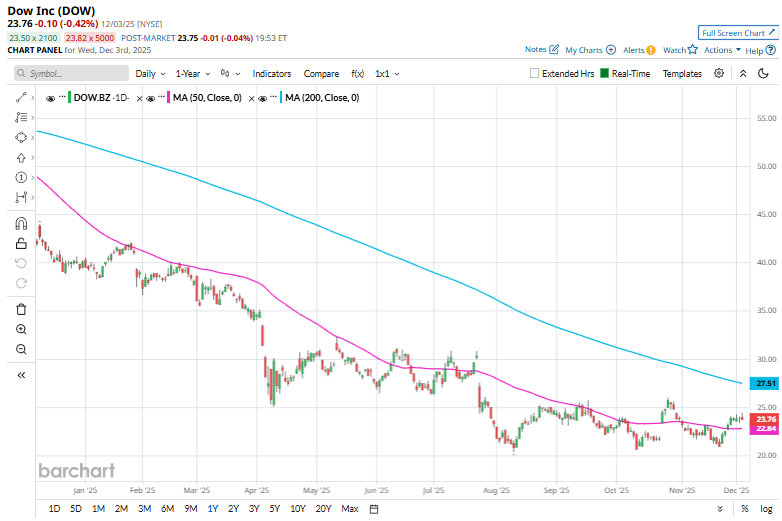Activate the magnet snap tool
The height and width of the screenshot is (521, 782).
click(21, 223)
